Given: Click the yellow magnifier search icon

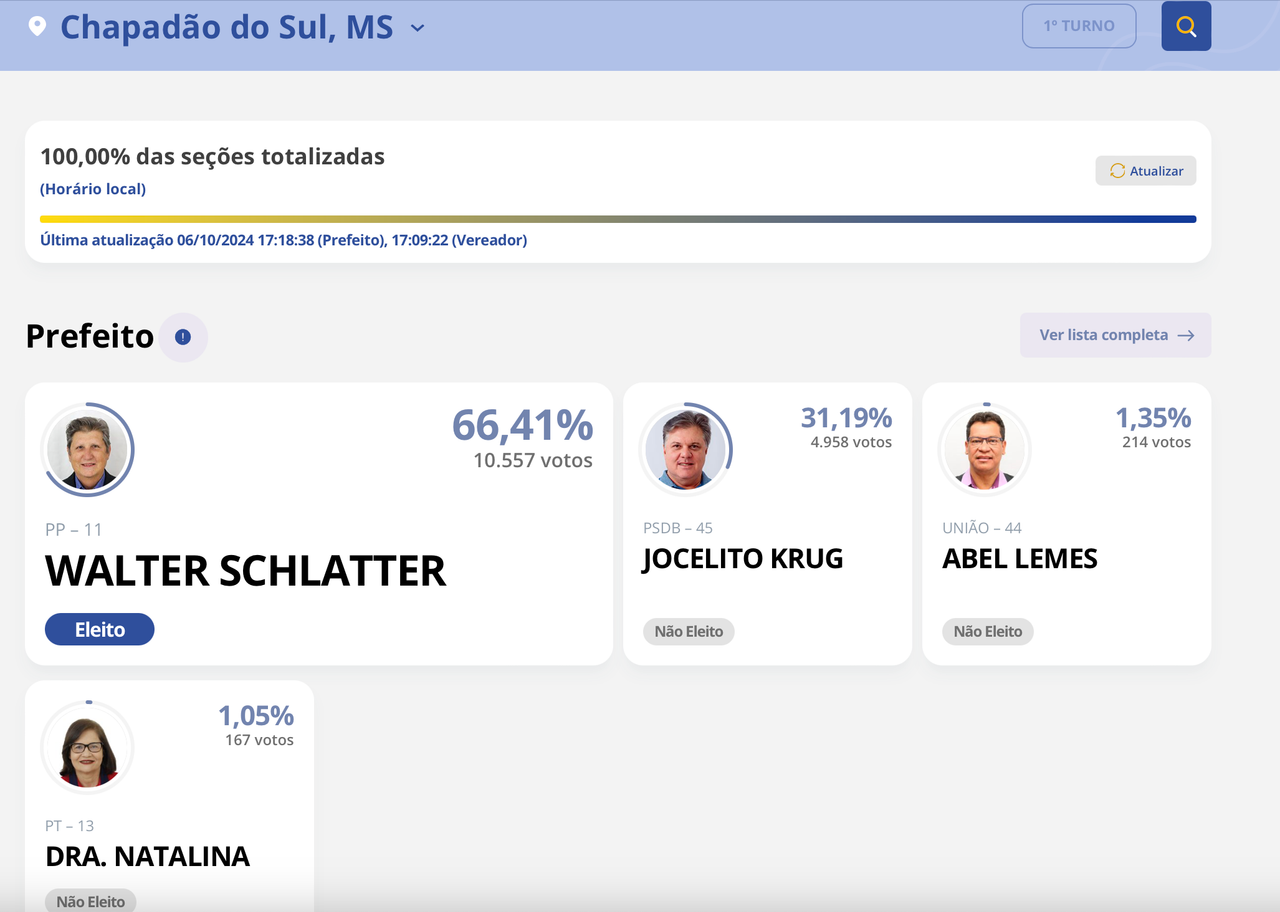Looking at the screenshot, I should pyautogui.click(x=1186, y=26).
